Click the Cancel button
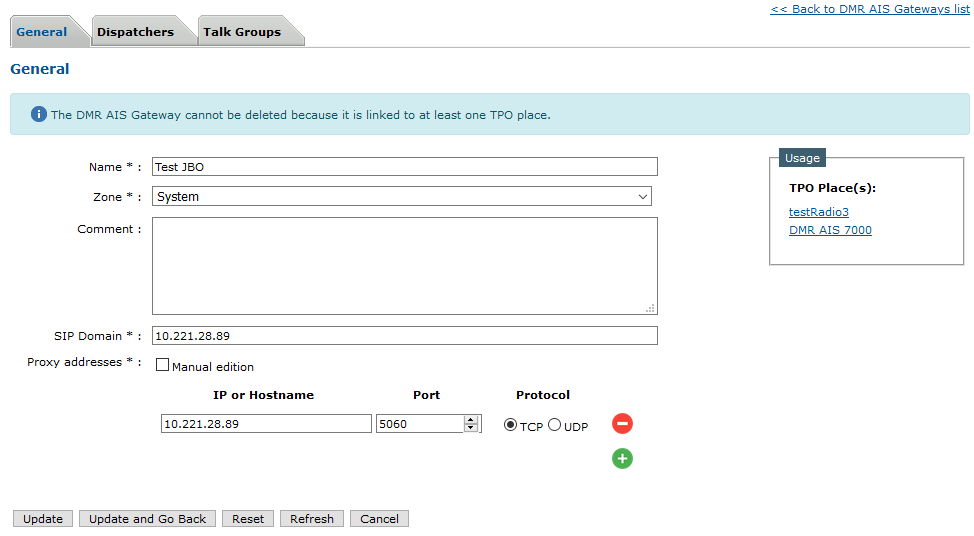The height and width of the screenshot is (536, 974). pyautogui.click(x=380, y=519)
